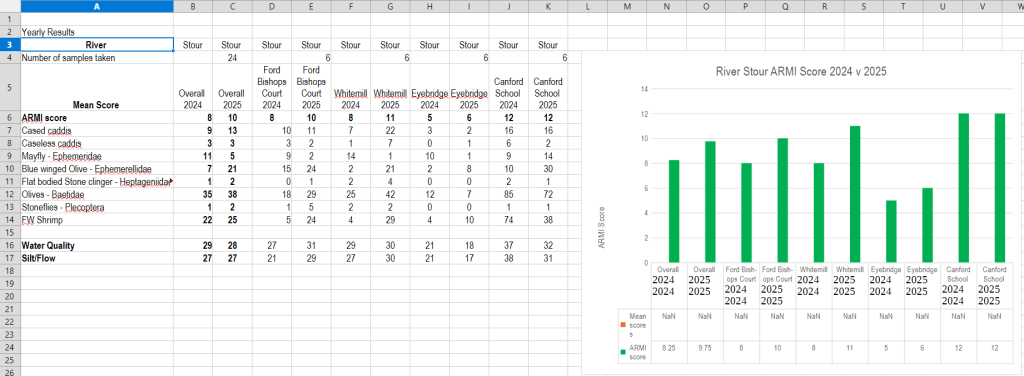
Task: Select column A header
Action: [97, 6]
